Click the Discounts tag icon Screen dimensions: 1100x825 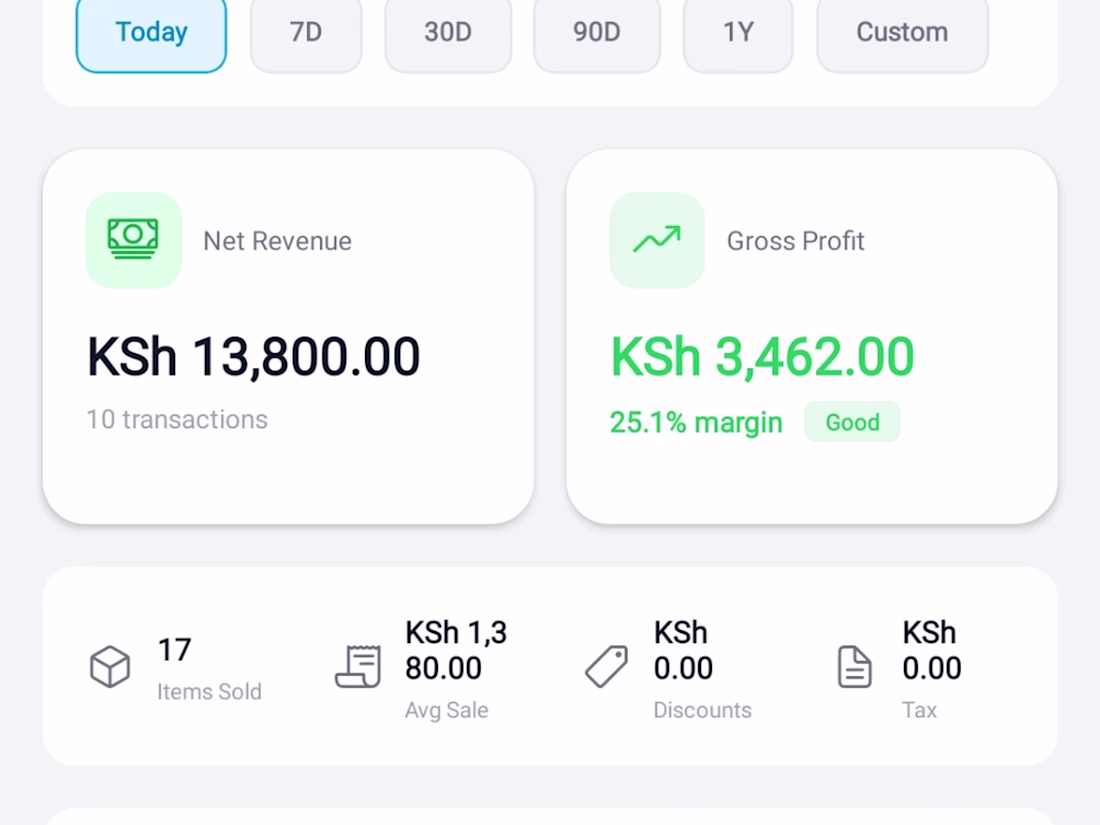[606, 667]
